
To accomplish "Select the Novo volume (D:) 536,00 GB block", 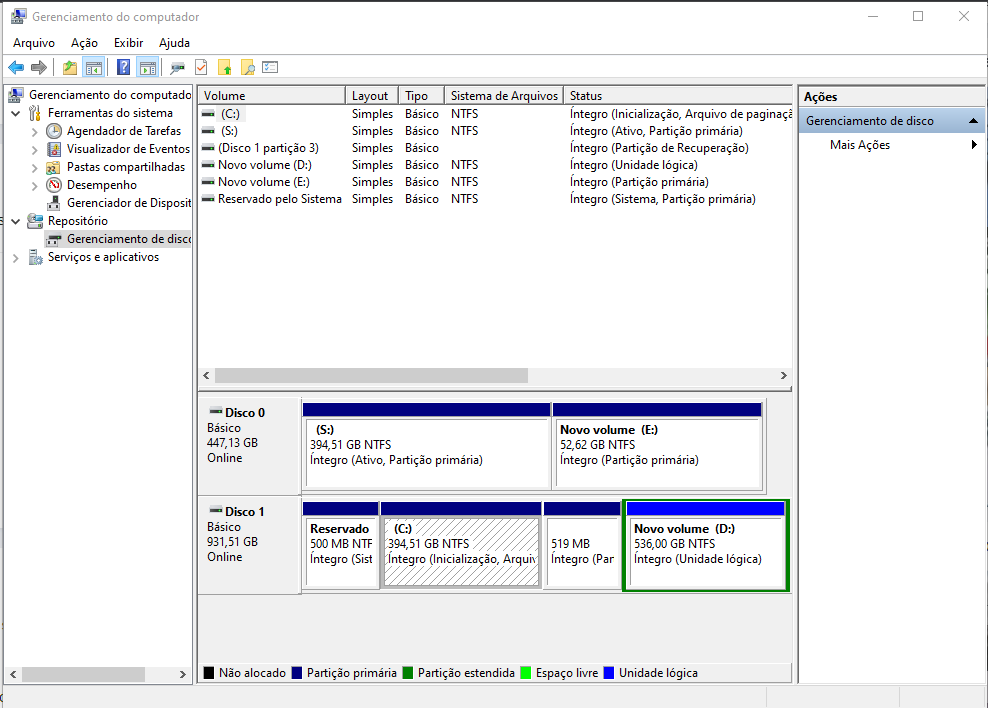I will point(706,545).
